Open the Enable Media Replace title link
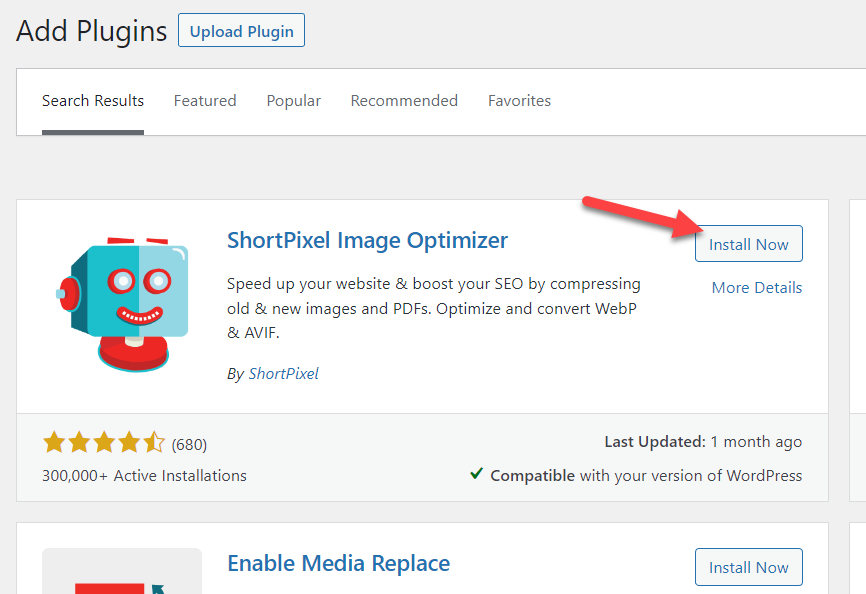 [339, 564]
